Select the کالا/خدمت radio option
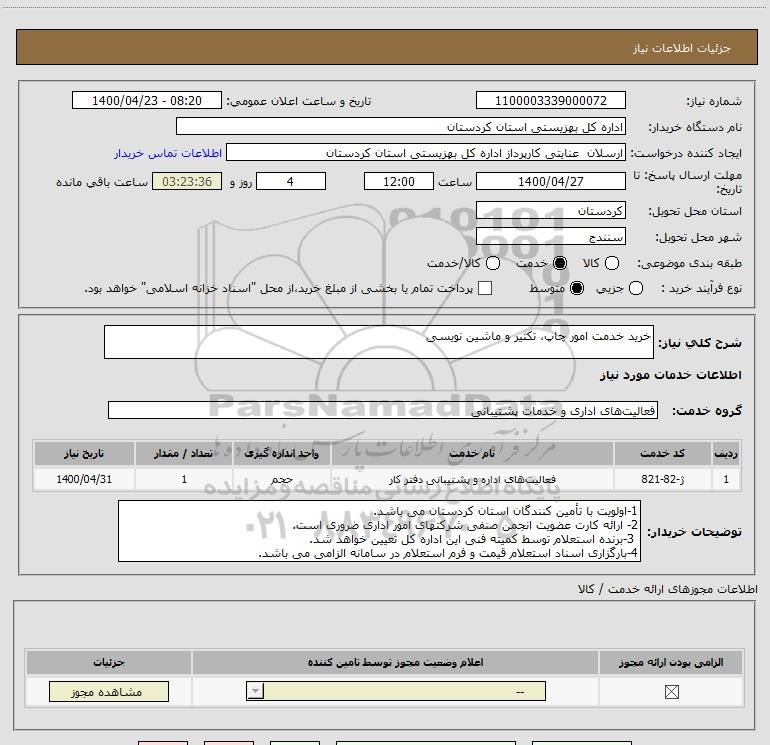 (493, 263)
